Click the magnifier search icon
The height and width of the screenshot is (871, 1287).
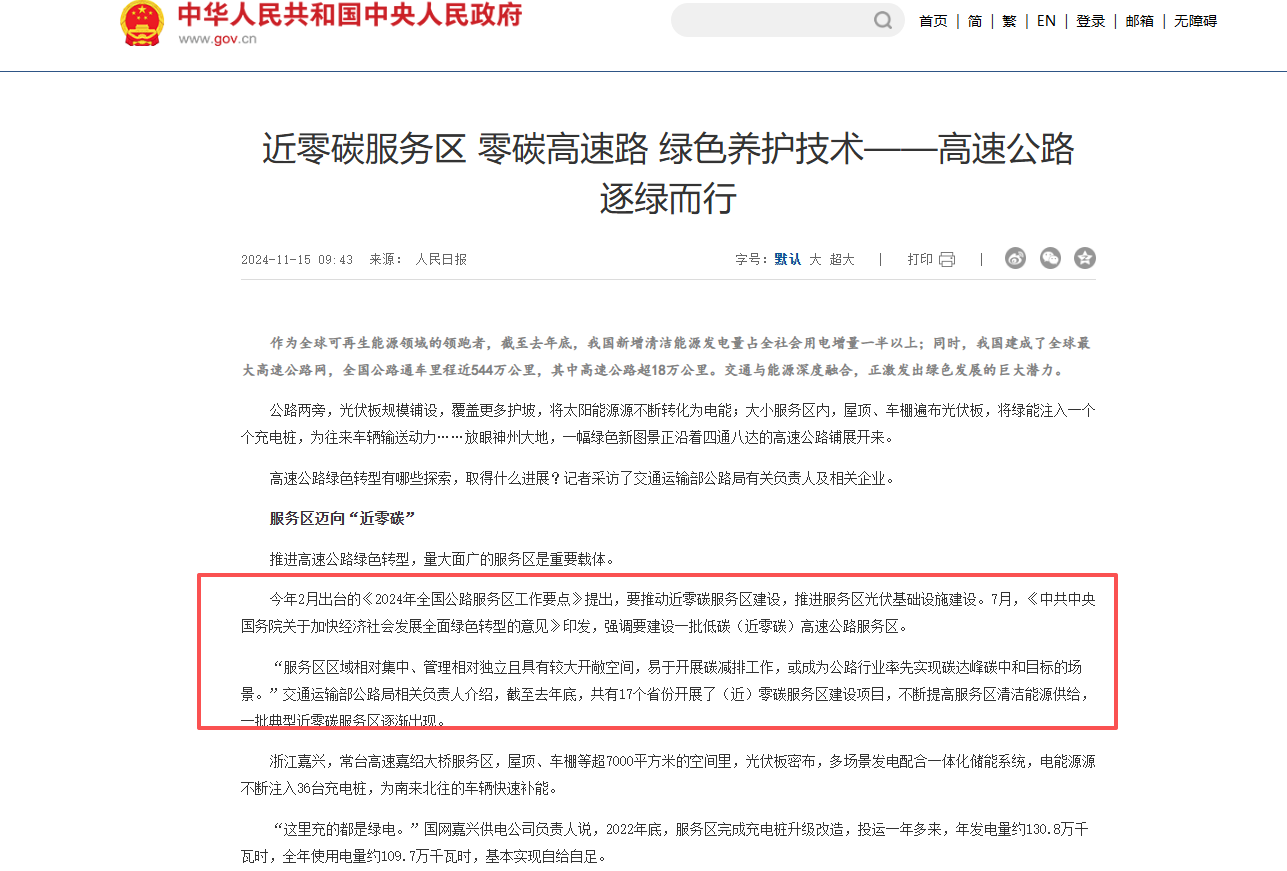pos(883,20)
